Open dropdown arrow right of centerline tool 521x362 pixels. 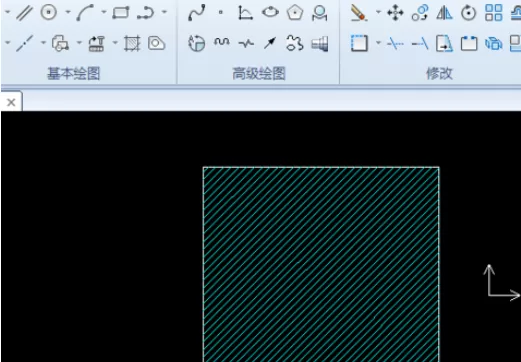pyautogui.click(x=43, y=43)
